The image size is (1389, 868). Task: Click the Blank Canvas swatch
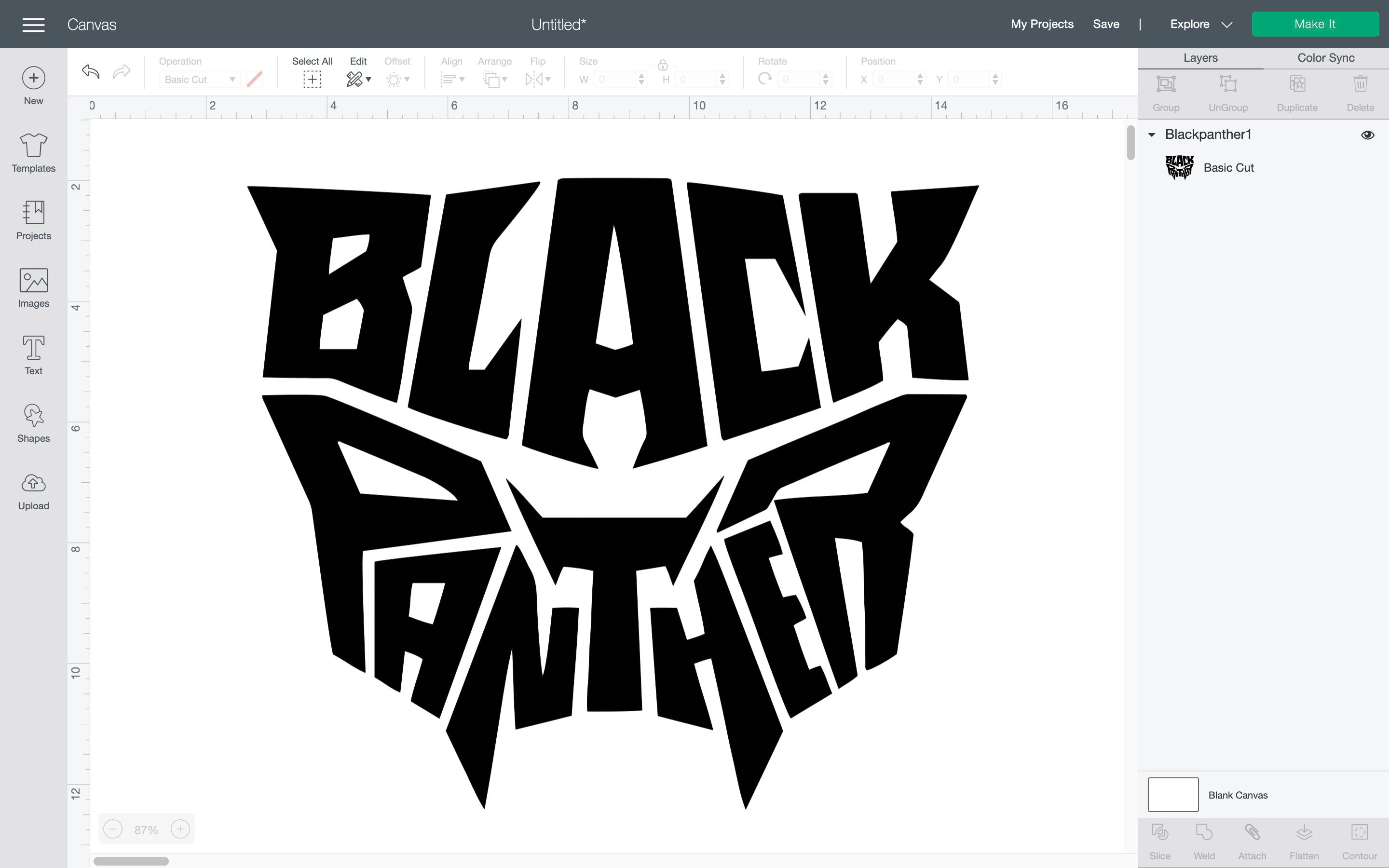[1172, 795]
